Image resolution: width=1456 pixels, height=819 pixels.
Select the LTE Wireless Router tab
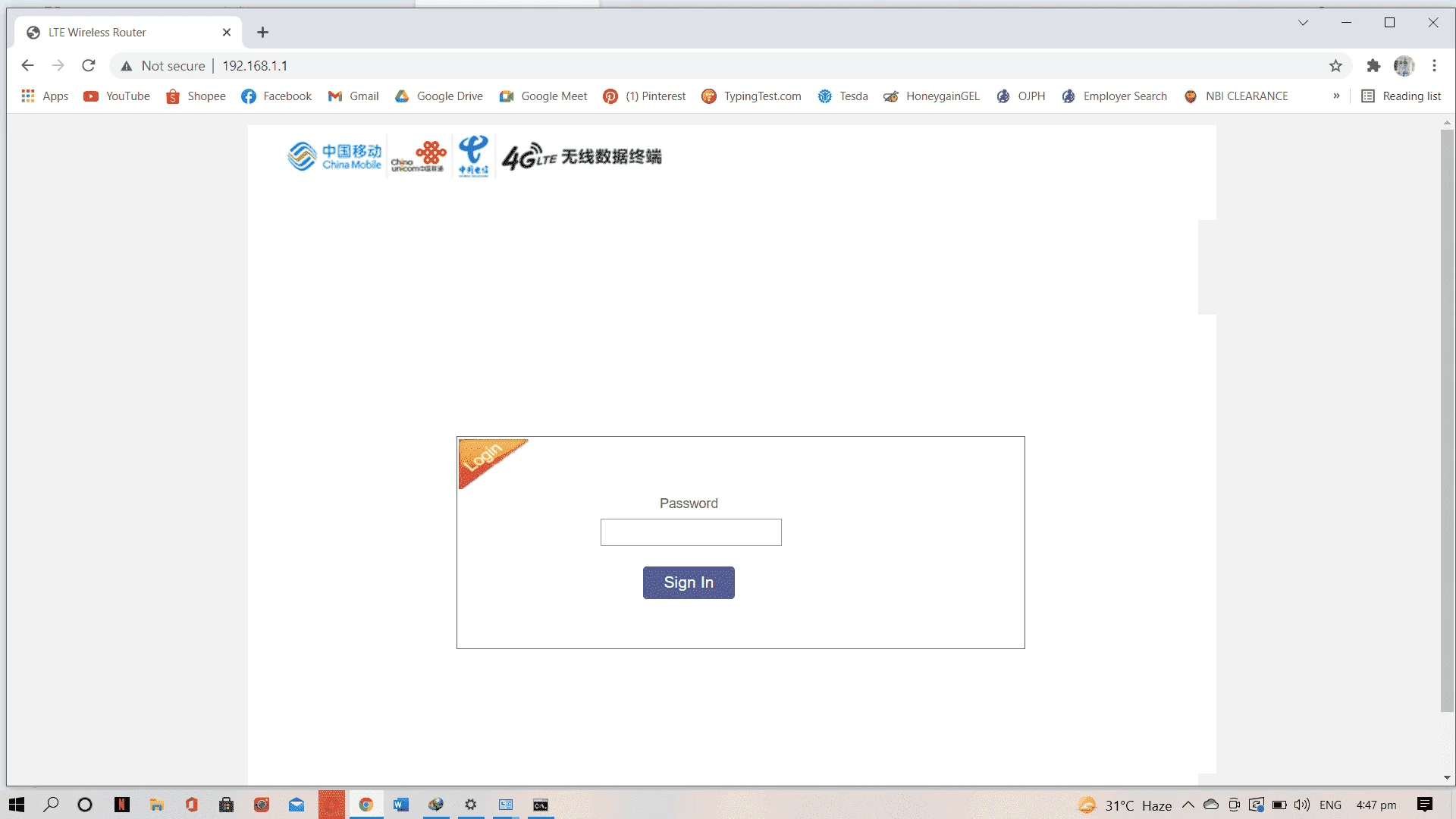[x=128, y=33]
